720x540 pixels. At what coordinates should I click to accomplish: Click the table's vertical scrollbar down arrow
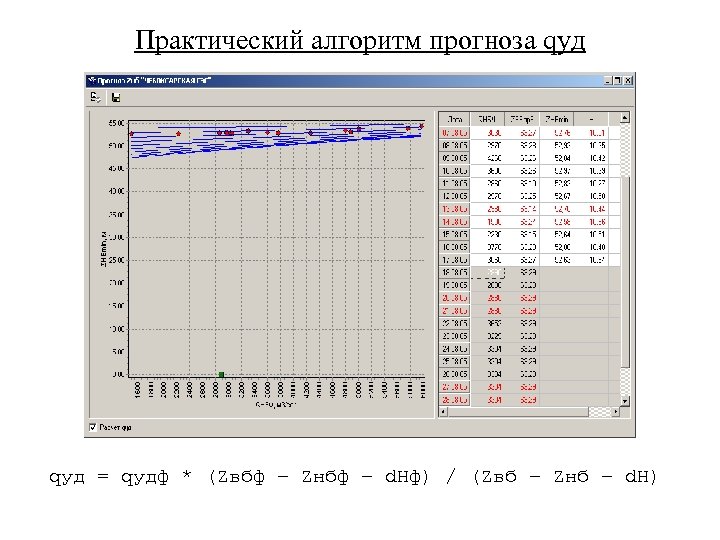pos(624,401)
